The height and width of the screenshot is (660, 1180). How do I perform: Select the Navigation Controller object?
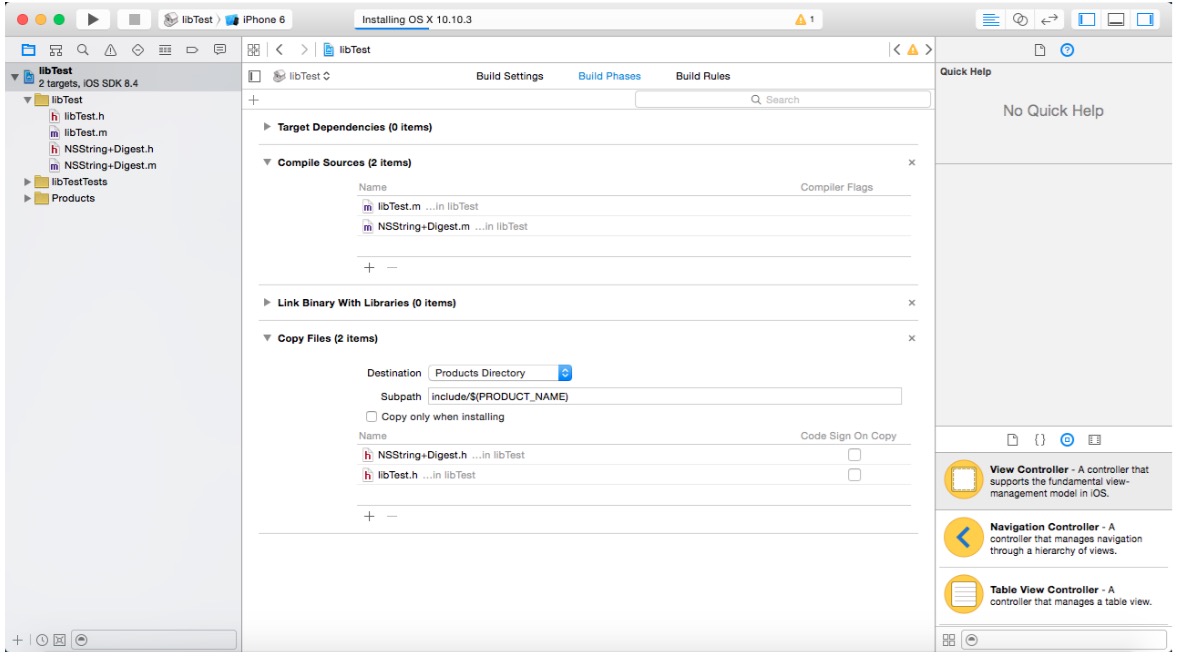point(1054,538)
